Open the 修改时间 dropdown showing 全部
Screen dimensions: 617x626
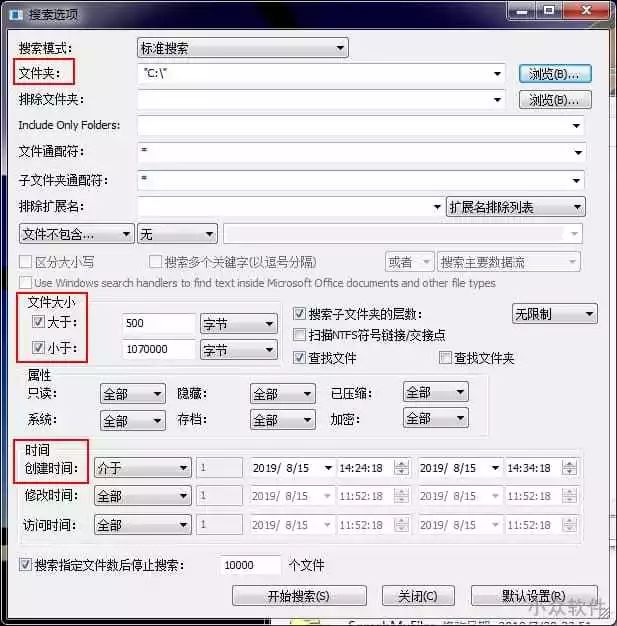click(143, 496)
